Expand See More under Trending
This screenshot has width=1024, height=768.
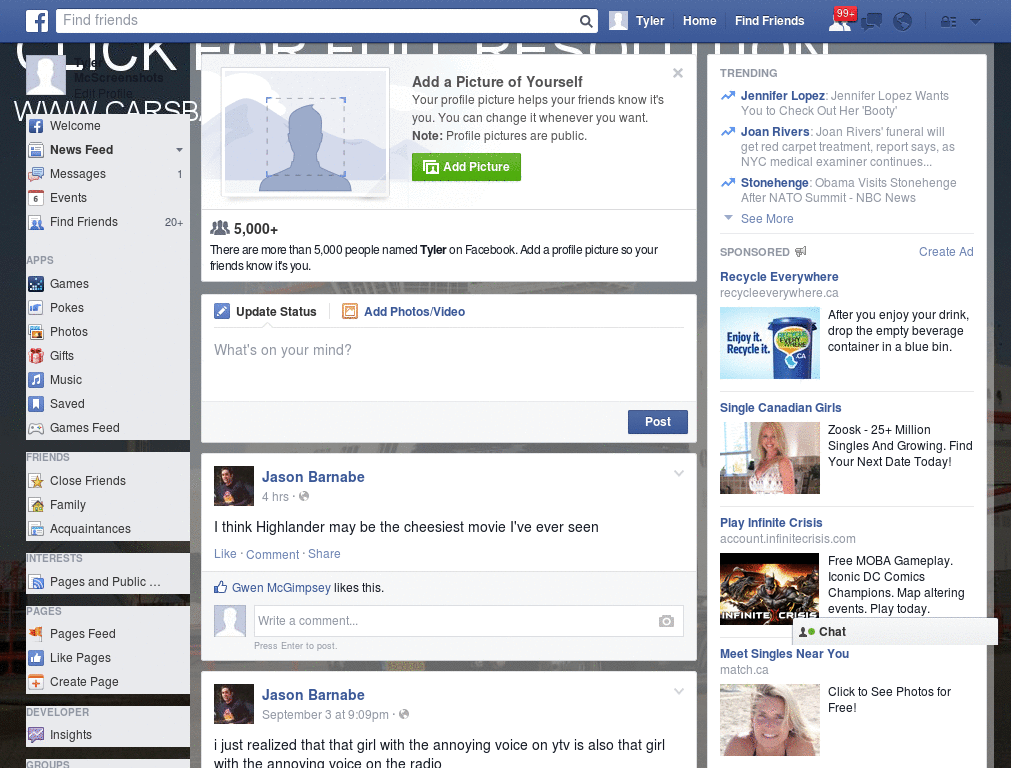coord(767,219)
